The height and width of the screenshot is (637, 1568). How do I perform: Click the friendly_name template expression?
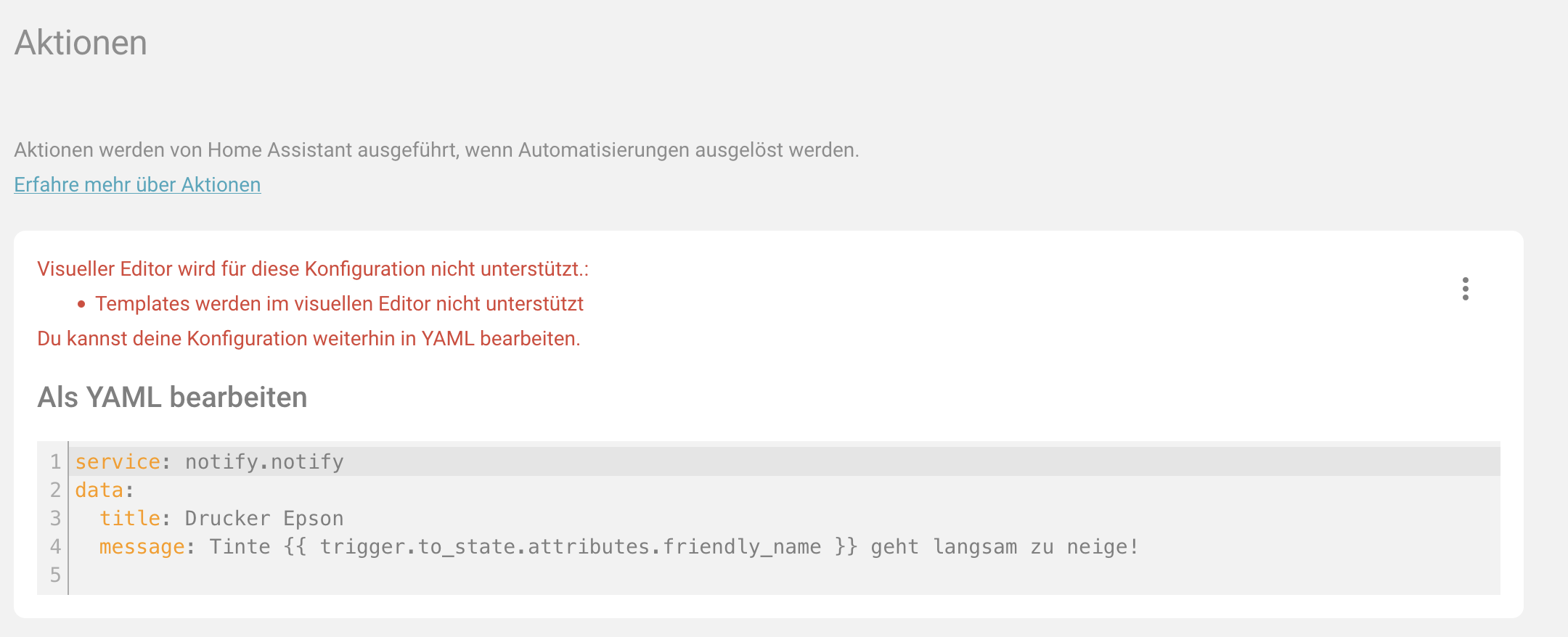(570, 547)
